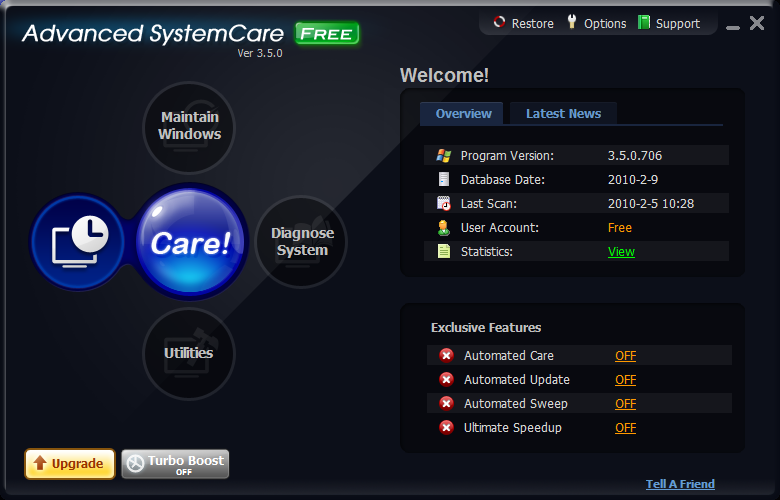Click the User Account person icon

(444, 227)
